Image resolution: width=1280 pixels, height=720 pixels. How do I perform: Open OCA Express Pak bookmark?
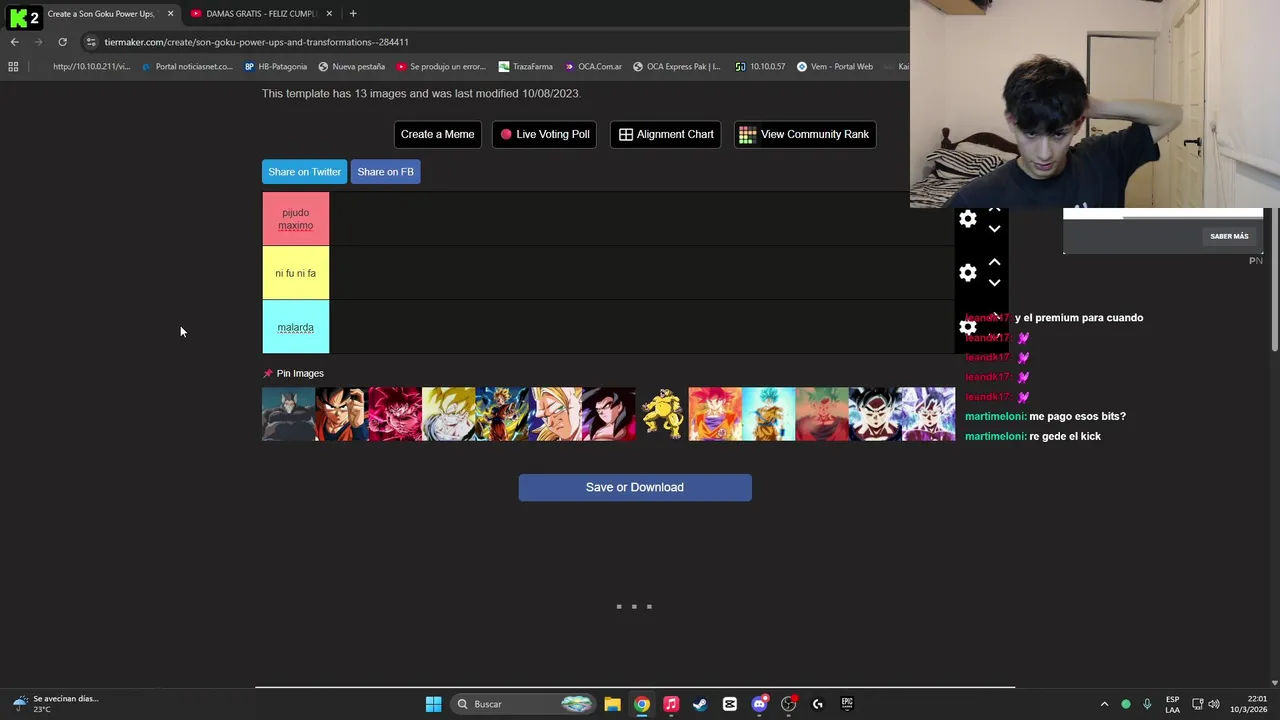point(676,67)
